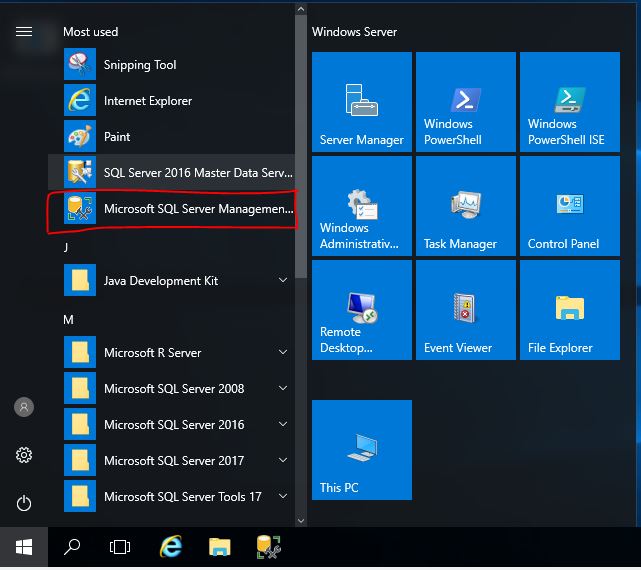Open the Windows PowerShell ISE tile
The height and width of the screenshot is (570, 641).
click(570, 102)
